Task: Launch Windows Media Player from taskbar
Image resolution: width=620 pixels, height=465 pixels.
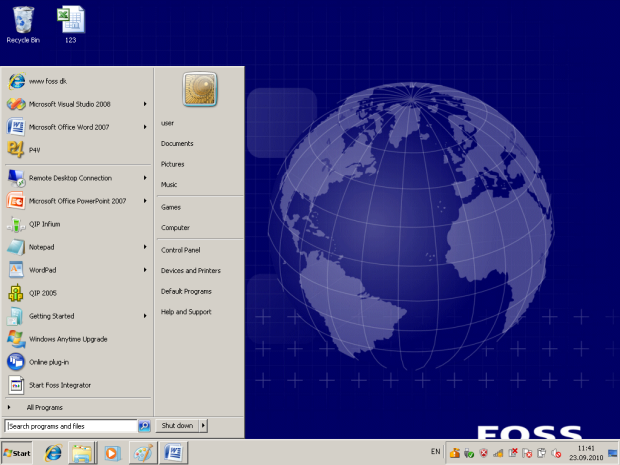Action: click(x=112, y=453)
